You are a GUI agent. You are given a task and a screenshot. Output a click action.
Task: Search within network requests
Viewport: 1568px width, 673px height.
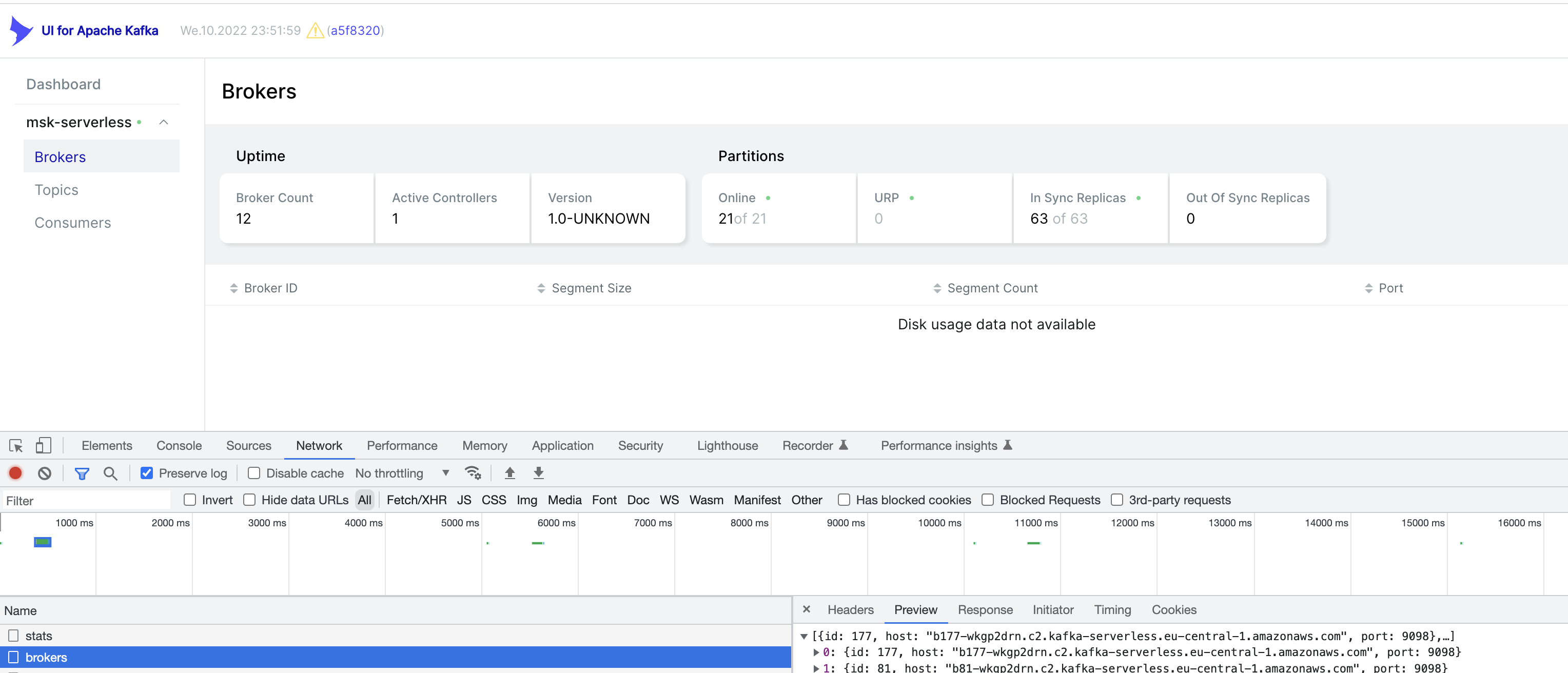pyautogui.click(x=111, y=473)
